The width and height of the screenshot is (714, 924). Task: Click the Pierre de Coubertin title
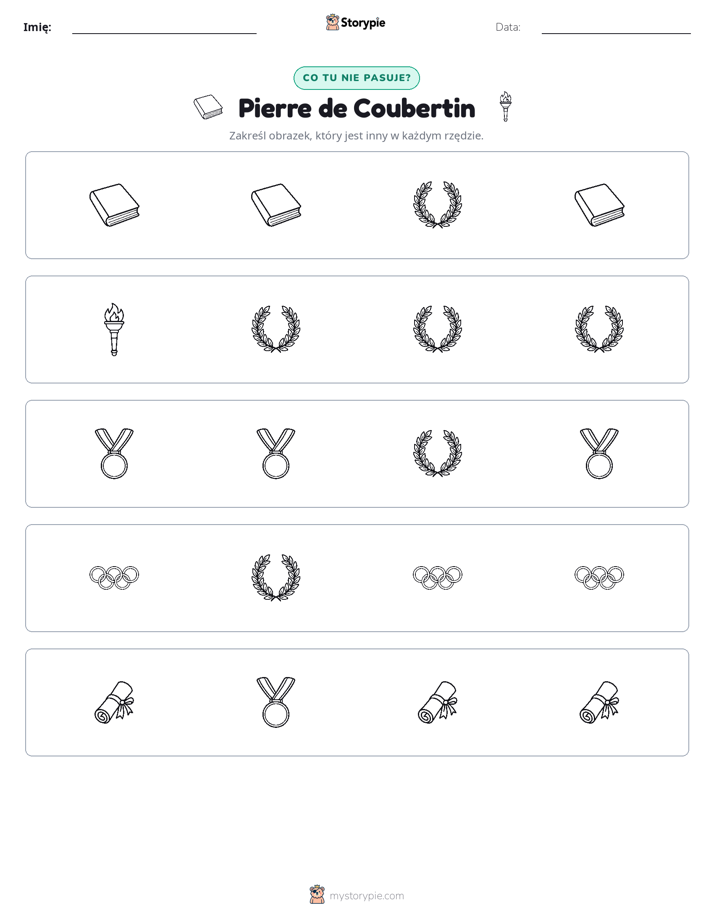point(356,108)
